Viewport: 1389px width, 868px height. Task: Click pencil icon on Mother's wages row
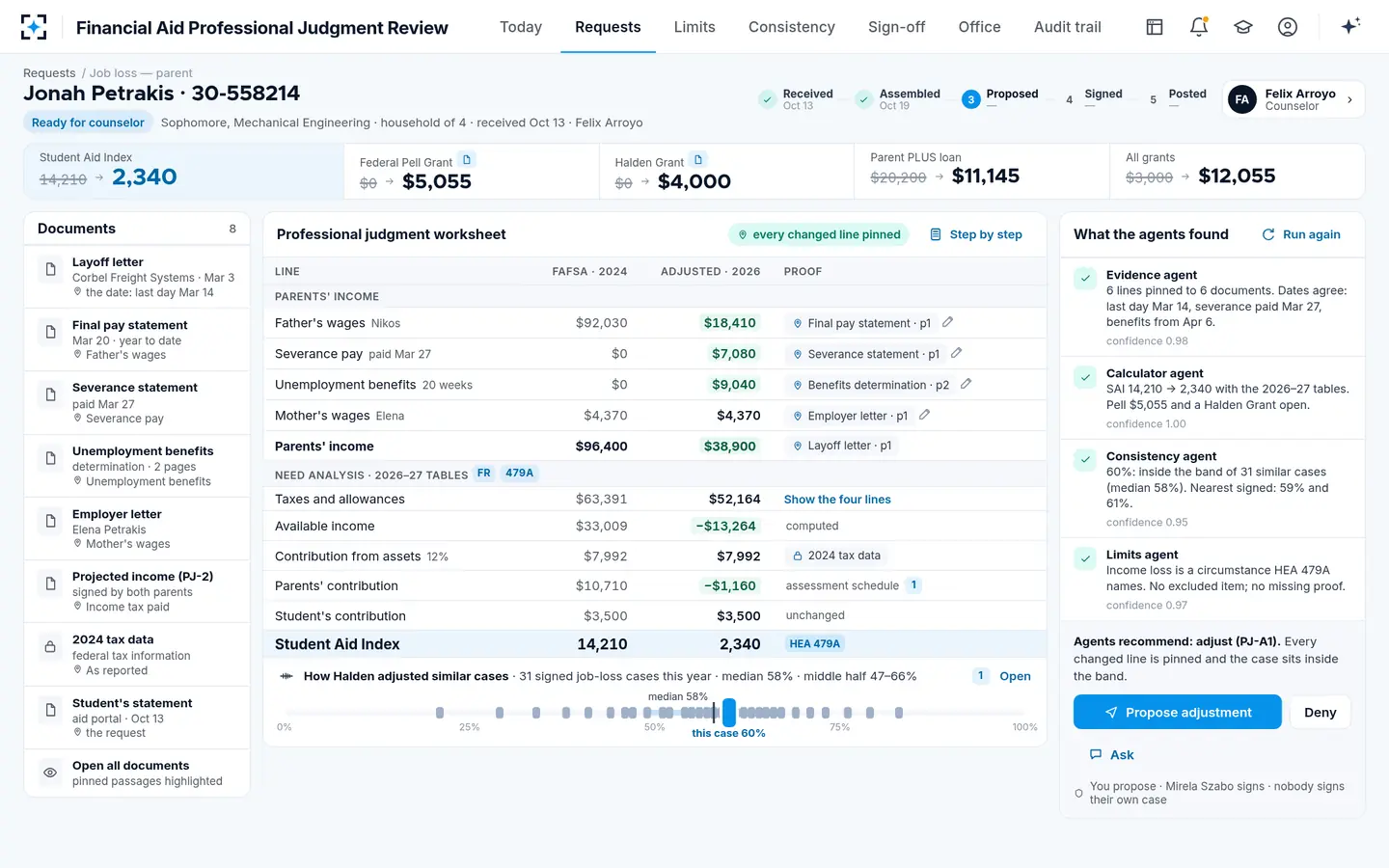click(x=924, y=415)
